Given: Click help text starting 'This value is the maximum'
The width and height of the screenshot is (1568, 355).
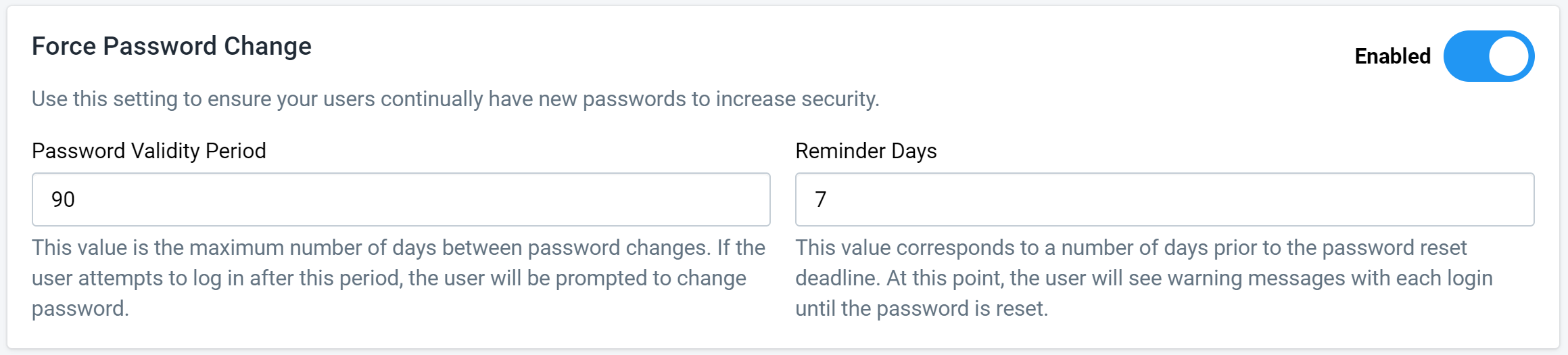Looking at the screenshot, I should click(399, 278).
